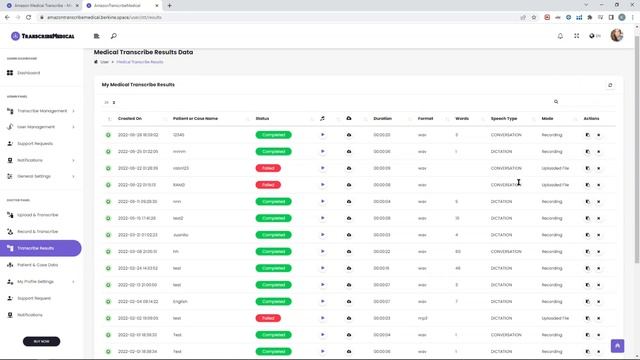Screen dimensions: 640x360
Task: Open the header search icon
Action: tap(113, 36)
